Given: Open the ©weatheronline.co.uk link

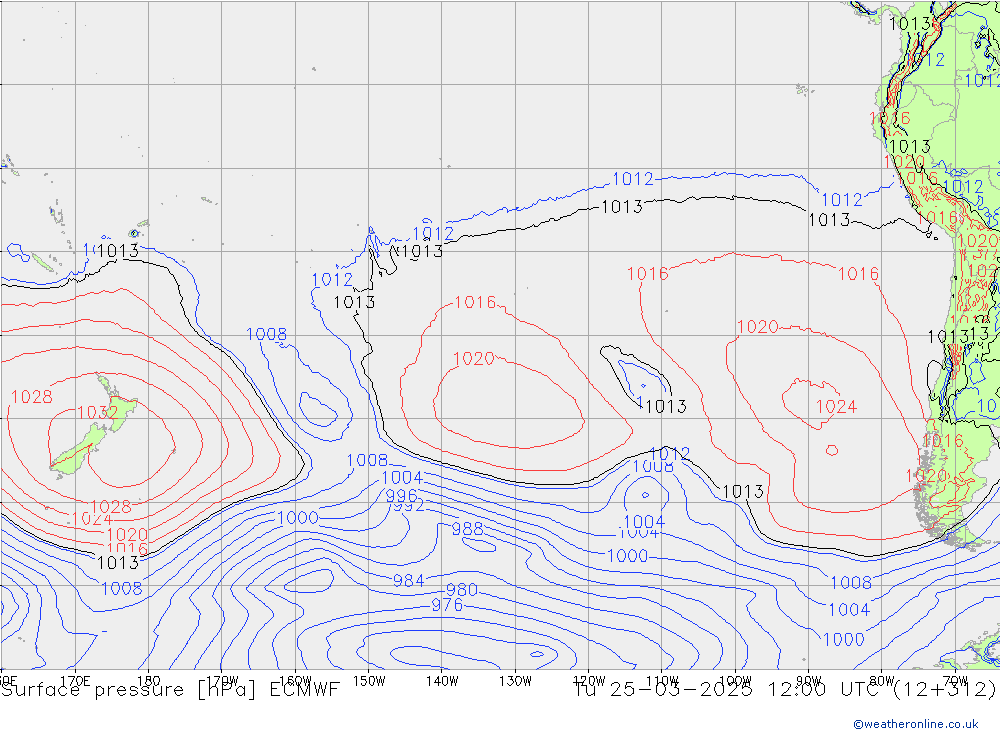Looking at the screenshot, I should click(916, 724).
